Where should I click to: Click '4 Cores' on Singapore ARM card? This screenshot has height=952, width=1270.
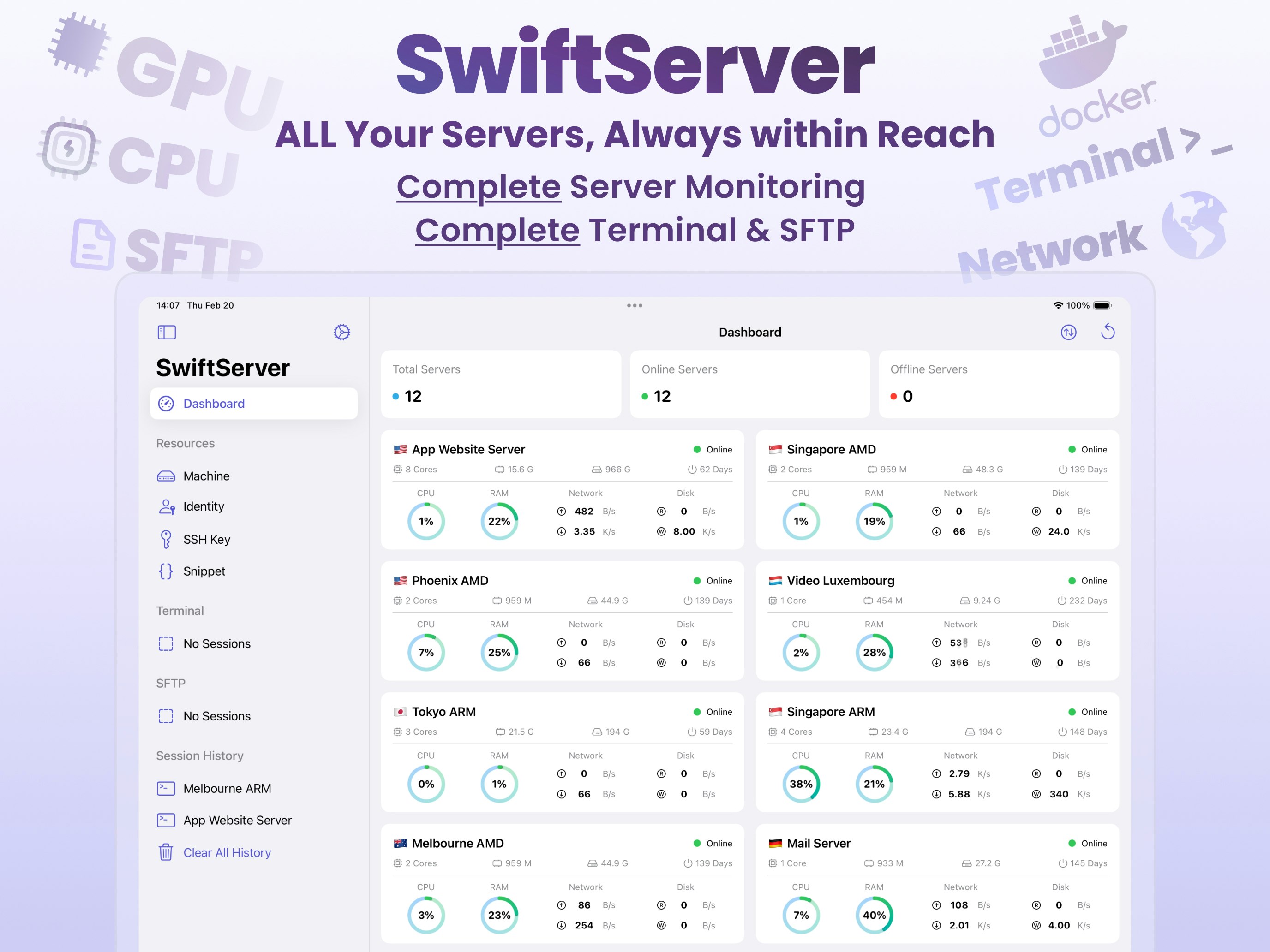pos(791,732)
